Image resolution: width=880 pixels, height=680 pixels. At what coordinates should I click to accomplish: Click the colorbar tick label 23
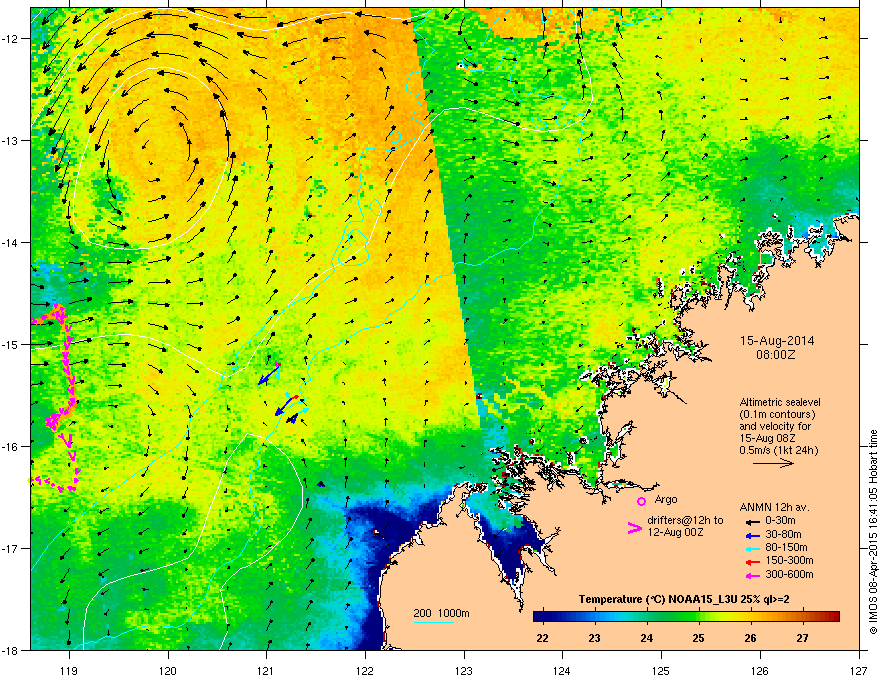[x=595, y=638]
